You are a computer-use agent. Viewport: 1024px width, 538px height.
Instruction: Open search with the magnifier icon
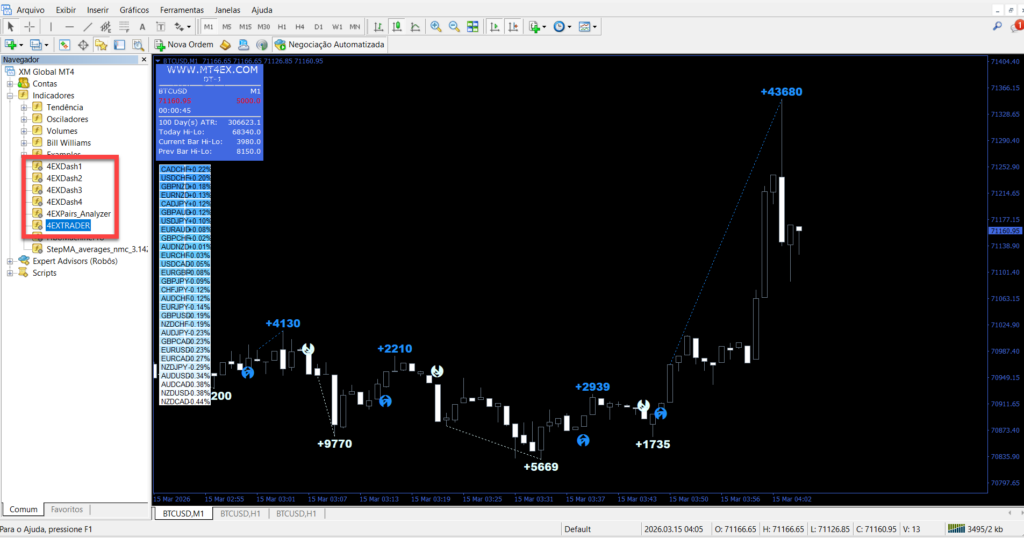point(997,27)
